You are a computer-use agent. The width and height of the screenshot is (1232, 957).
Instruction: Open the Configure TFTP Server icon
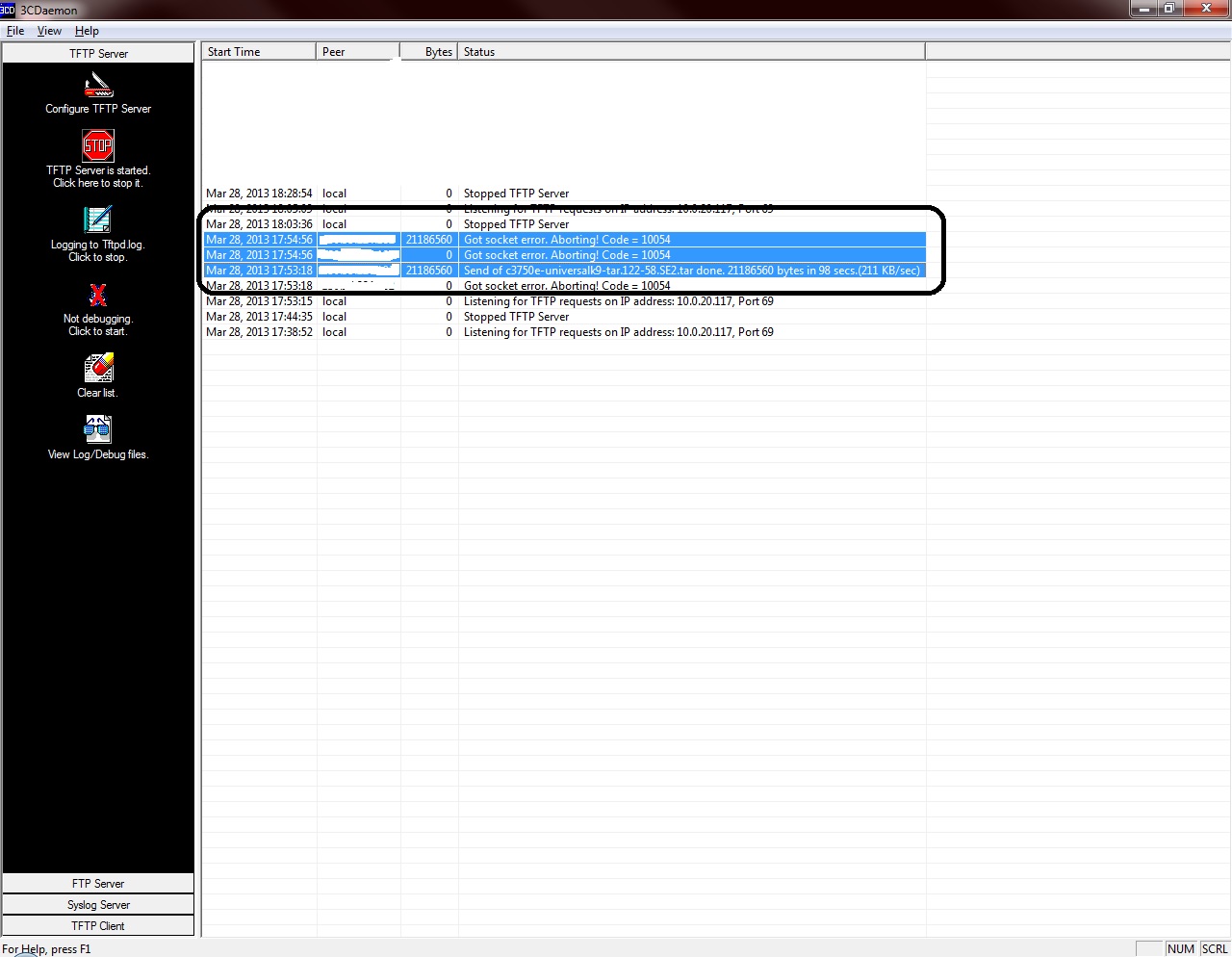pos(98,85)
